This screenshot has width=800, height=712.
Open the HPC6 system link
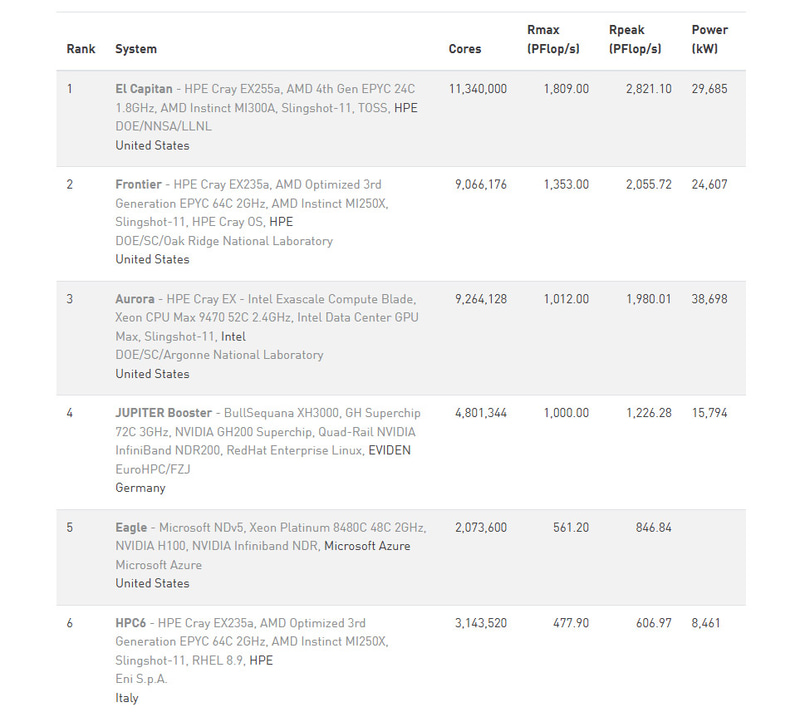tap(131, 622)
